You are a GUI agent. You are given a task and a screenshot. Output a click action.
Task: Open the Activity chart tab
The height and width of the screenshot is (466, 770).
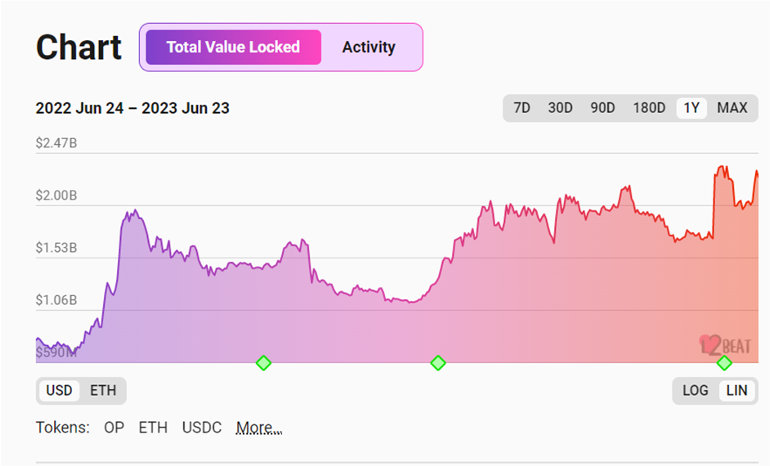point(368,47)
